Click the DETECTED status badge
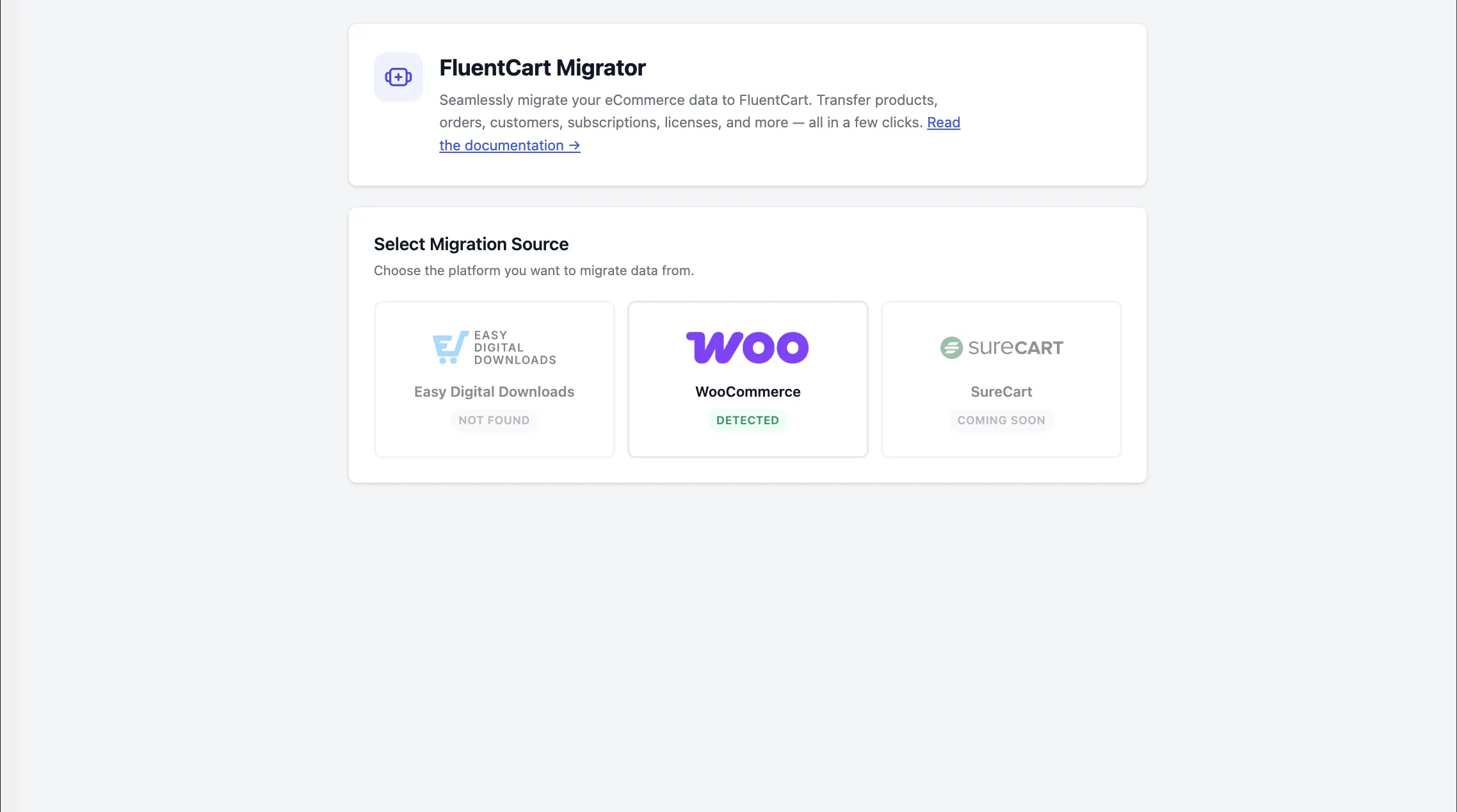 (x=748, y=420)
